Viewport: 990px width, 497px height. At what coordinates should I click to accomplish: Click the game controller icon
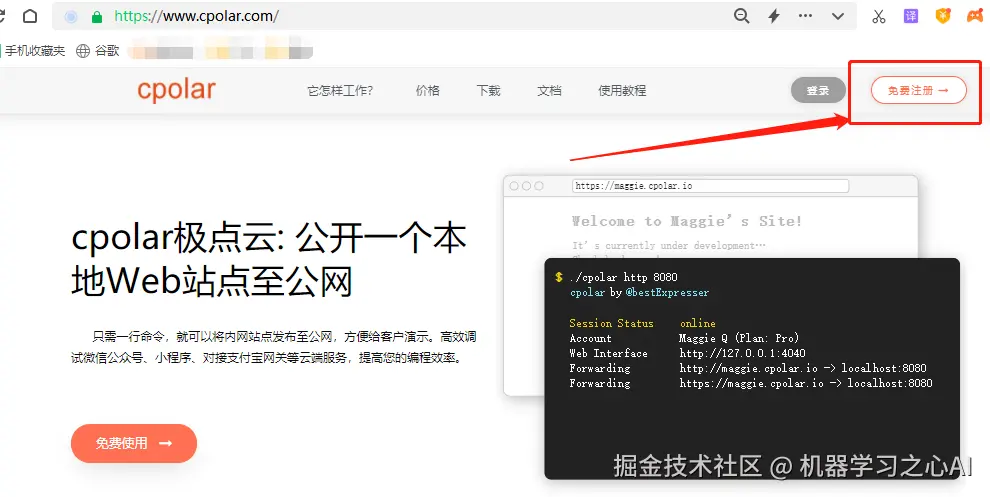(975, 16)
